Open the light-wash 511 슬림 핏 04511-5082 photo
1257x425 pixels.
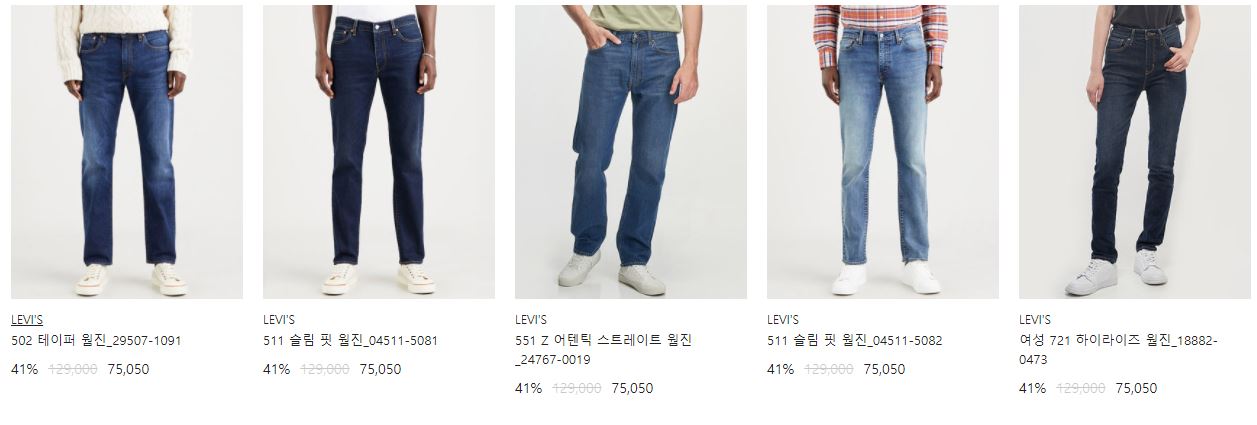883,152
